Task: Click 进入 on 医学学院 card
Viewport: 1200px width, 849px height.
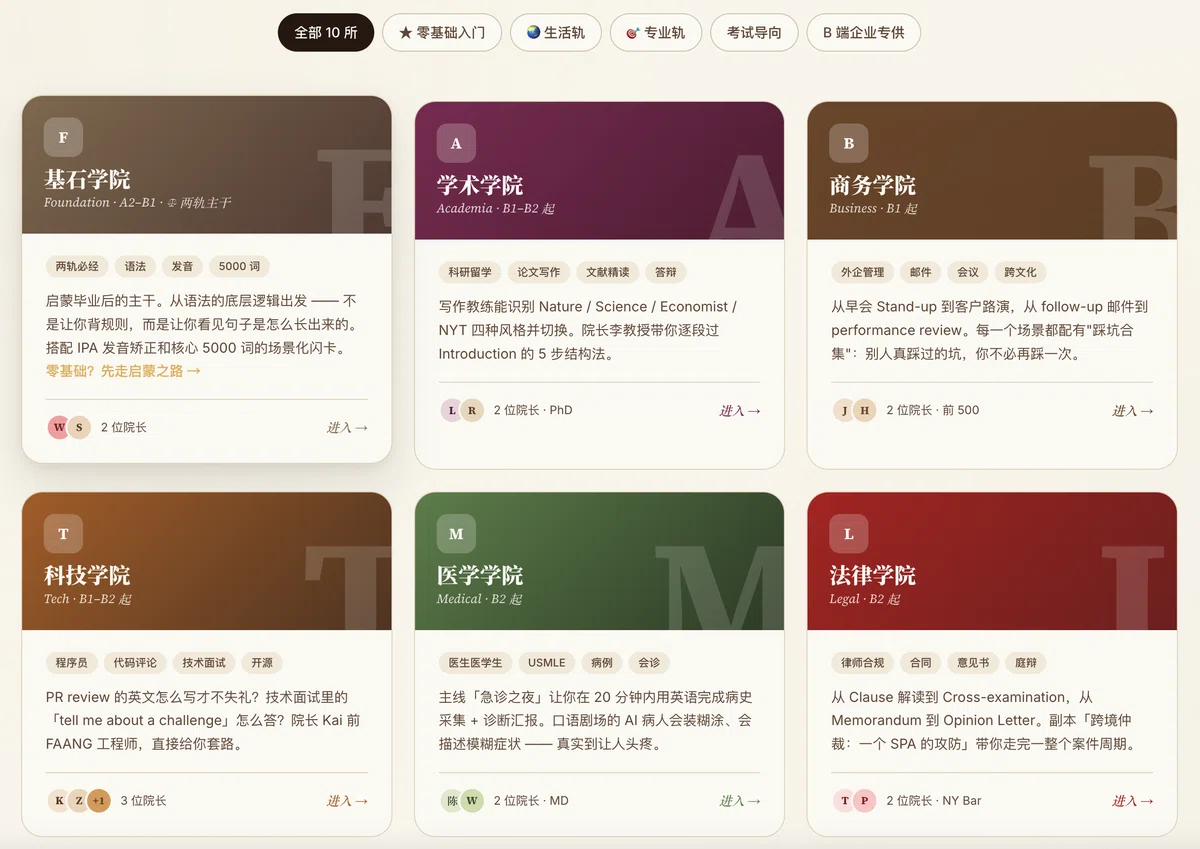Action: 740,801
